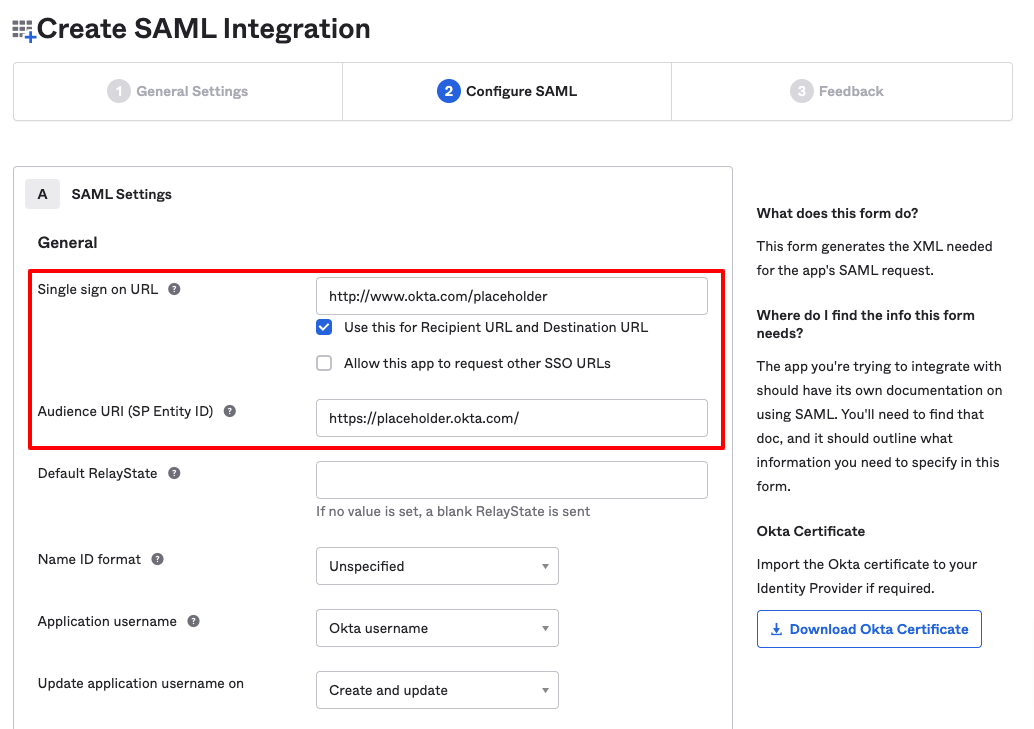Image resolution: width=1034 pixels, height=729 pixels.
Task: Open the 'Update application username on' dropdown
Action: pos(437,690)
